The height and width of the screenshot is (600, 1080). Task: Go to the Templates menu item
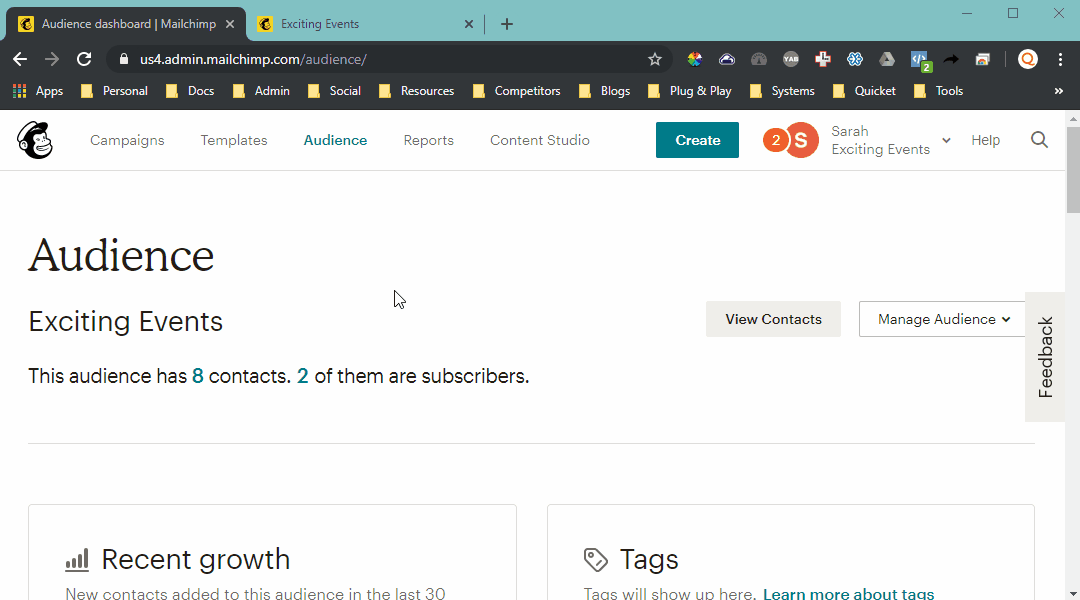pos(234,140)
